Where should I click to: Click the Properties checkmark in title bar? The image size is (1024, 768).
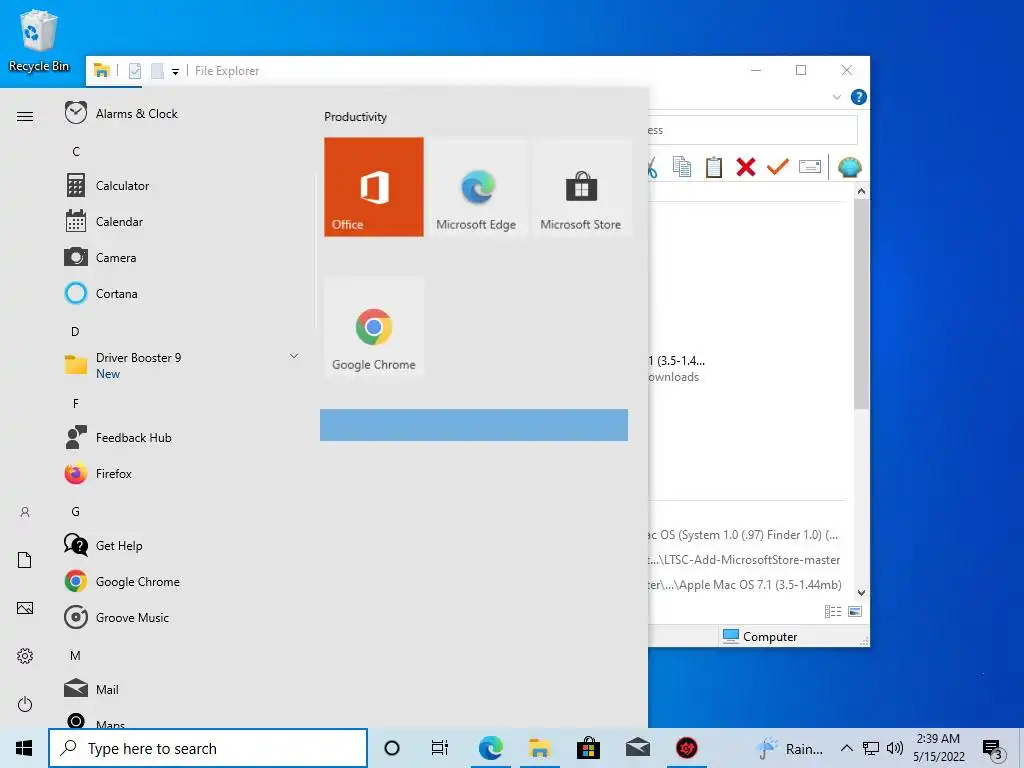(135, 71)
